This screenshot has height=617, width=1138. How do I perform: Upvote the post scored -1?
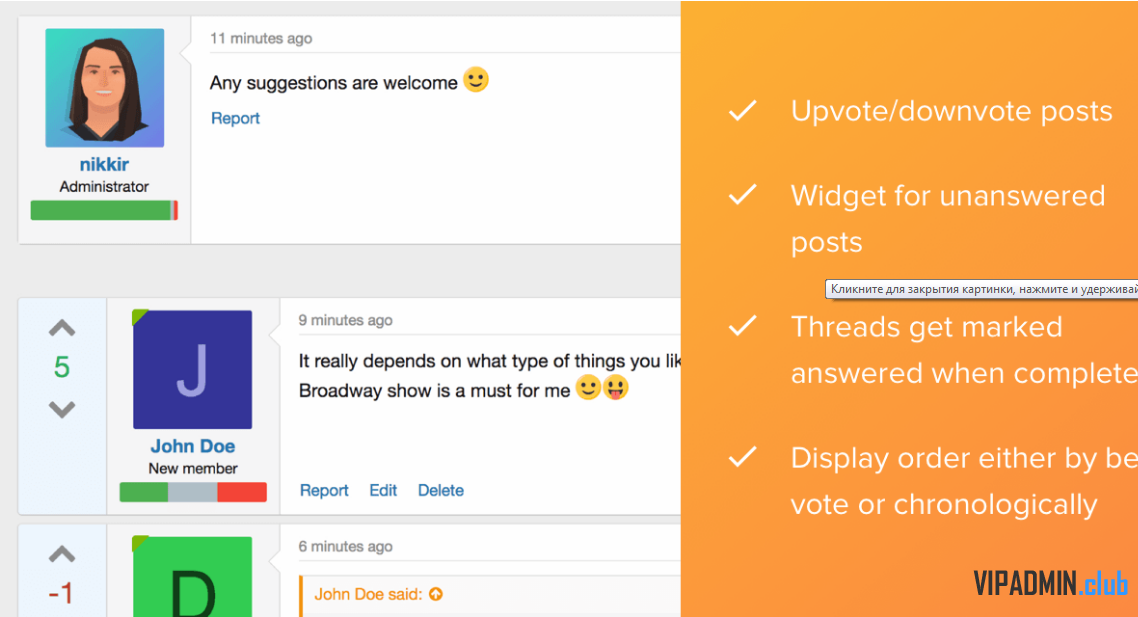pos(62,555)
